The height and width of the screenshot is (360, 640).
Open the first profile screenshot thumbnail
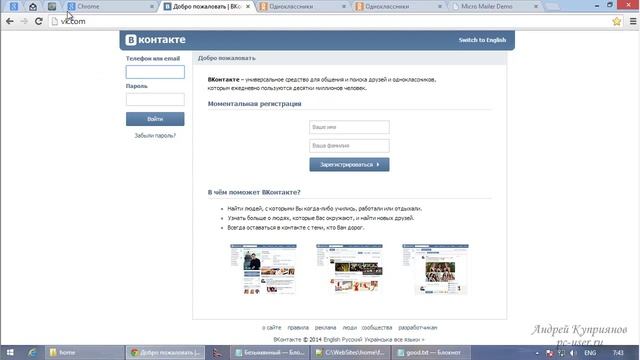(263, 269)
